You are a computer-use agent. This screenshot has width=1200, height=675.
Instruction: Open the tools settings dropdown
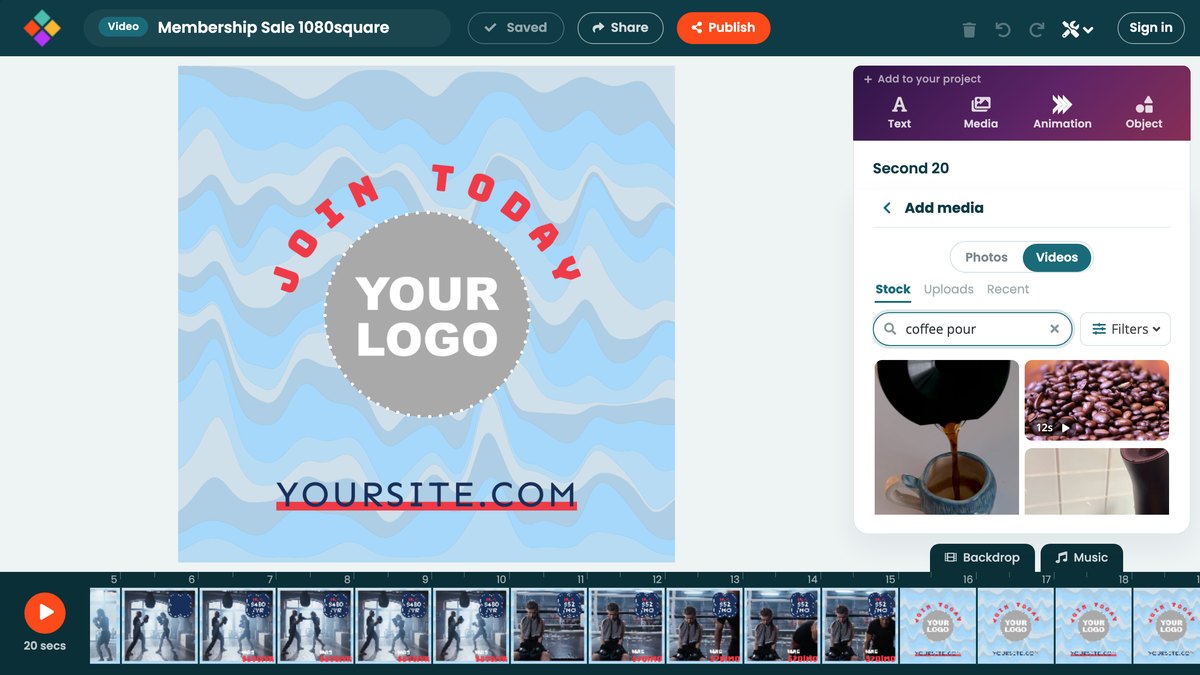coord(1077,29)
